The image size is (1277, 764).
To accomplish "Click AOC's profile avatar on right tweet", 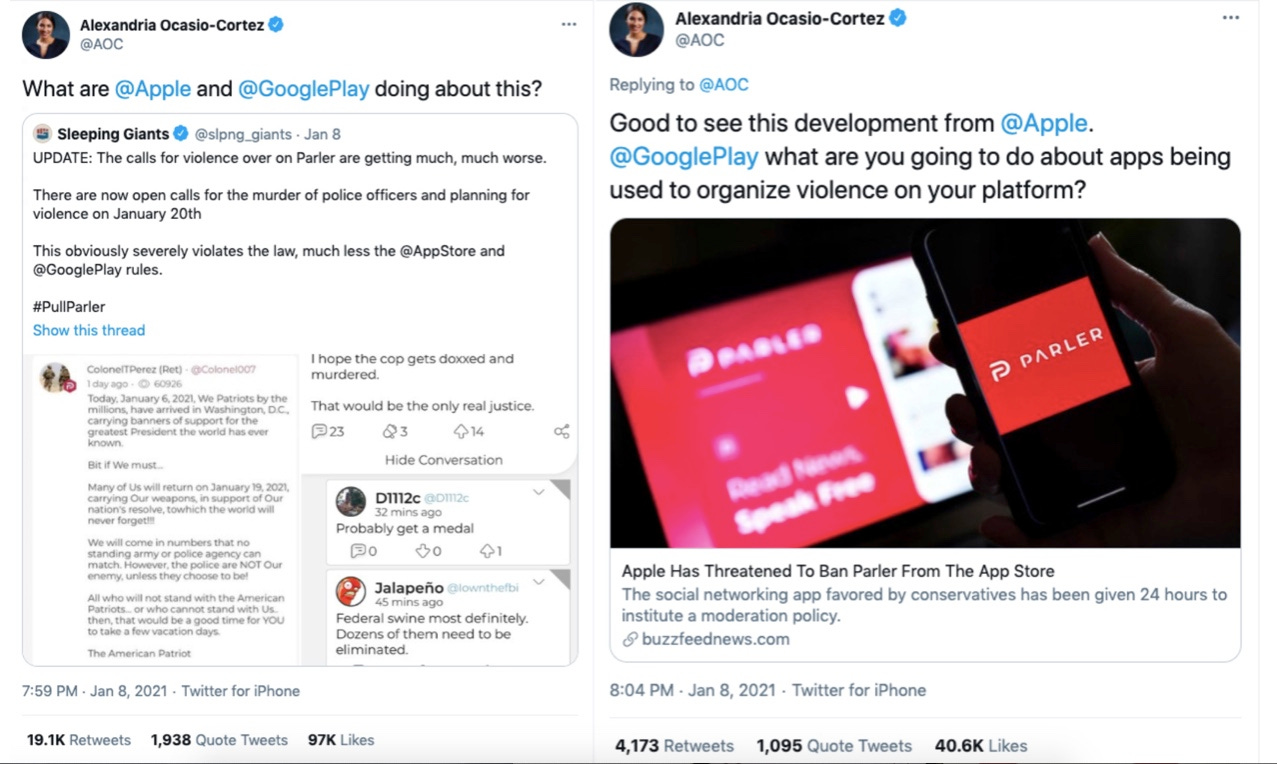I will point(636,29).
